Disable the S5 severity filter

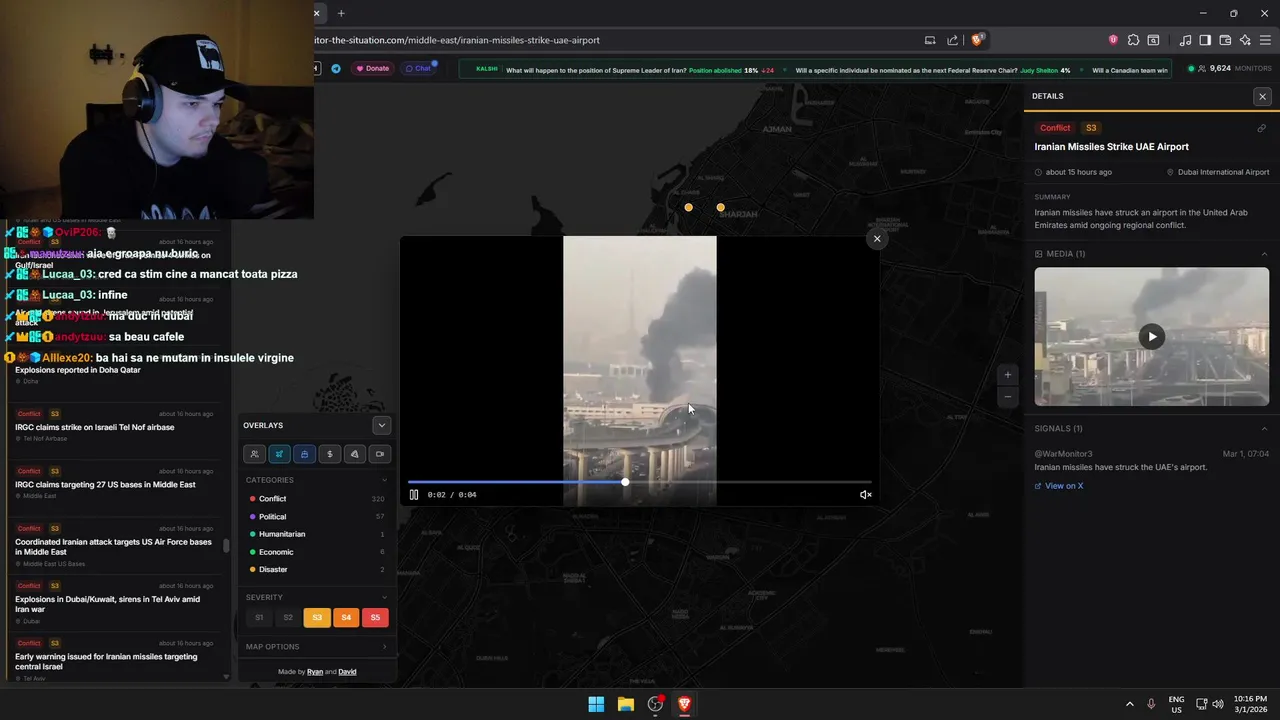375,618
